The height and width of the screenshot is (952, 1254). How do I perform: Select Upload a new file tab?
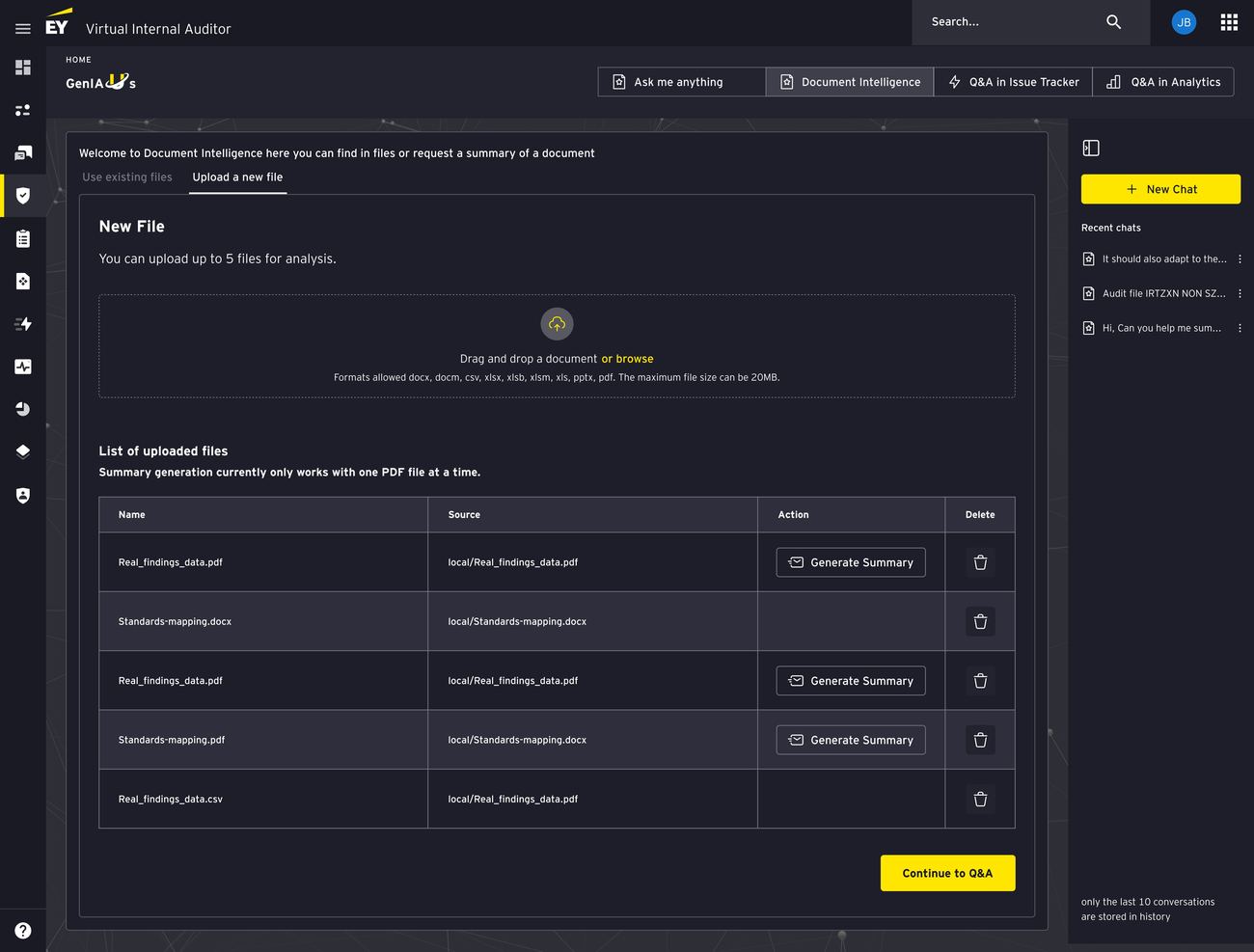click(x=237, y=177)
